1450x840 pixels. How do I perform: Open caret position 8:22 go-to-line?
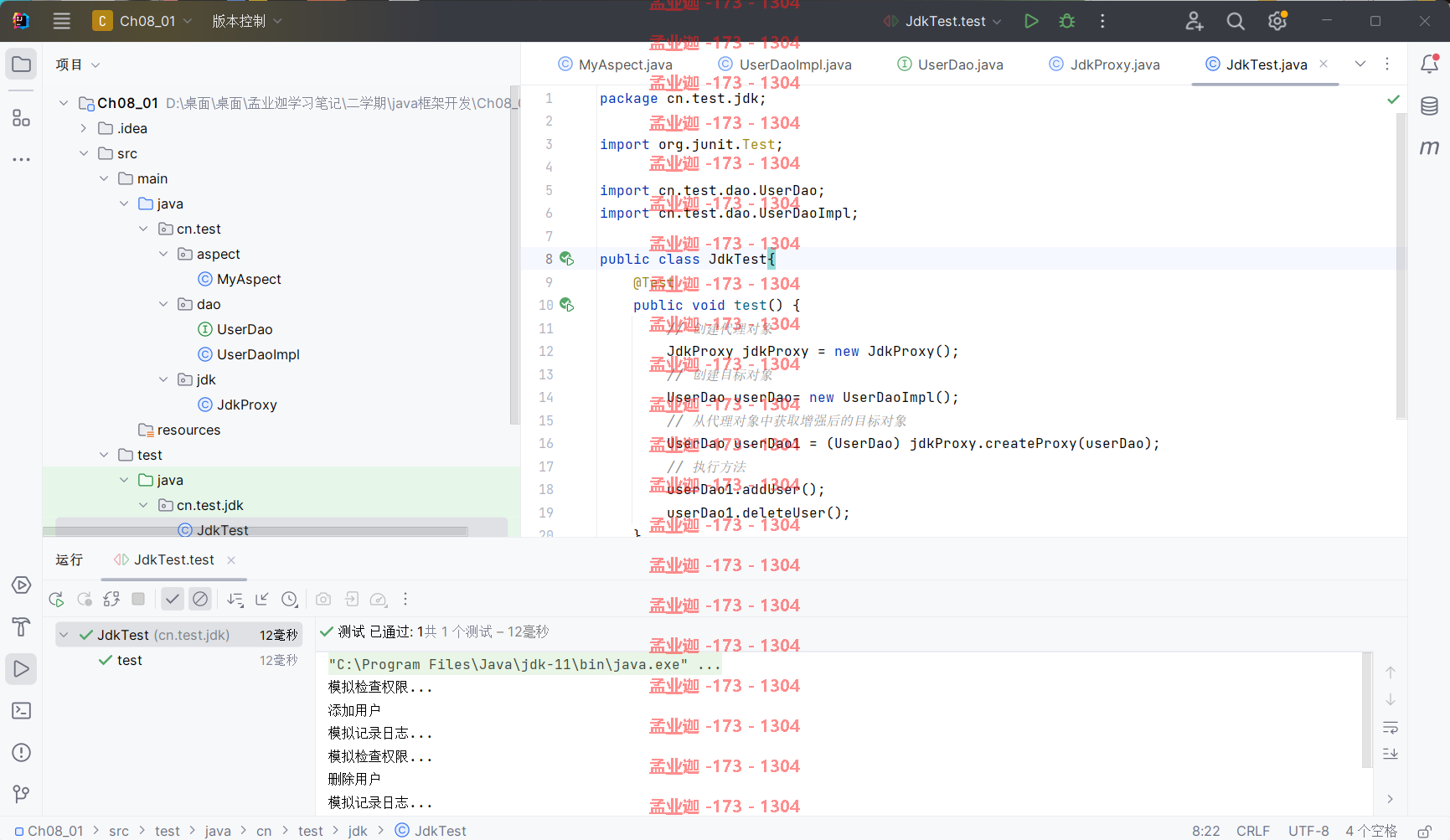click(x=1206, y=831)
